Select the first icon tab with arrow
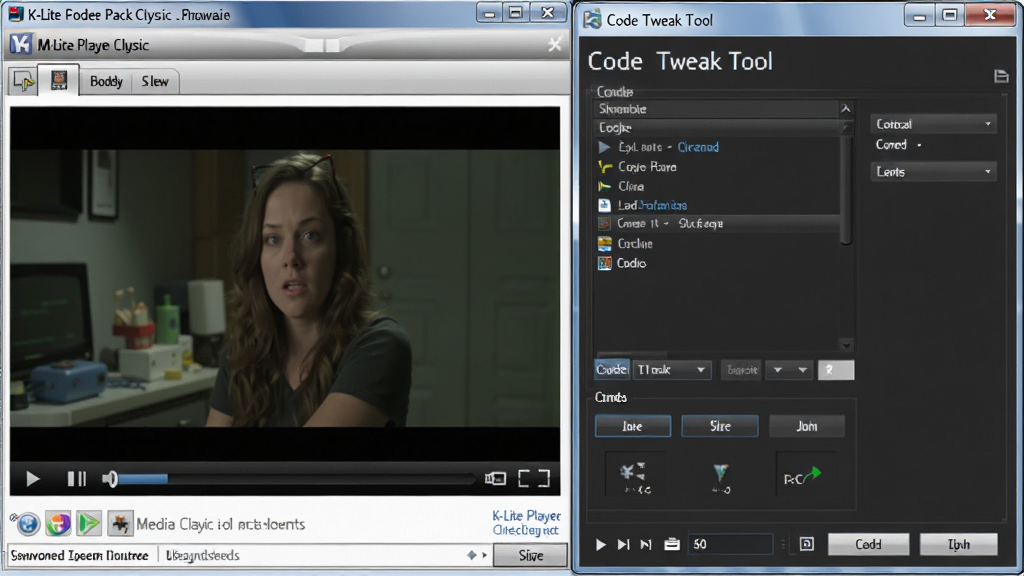The height and width of the screenshot is (576, 1024). (24, 81)
